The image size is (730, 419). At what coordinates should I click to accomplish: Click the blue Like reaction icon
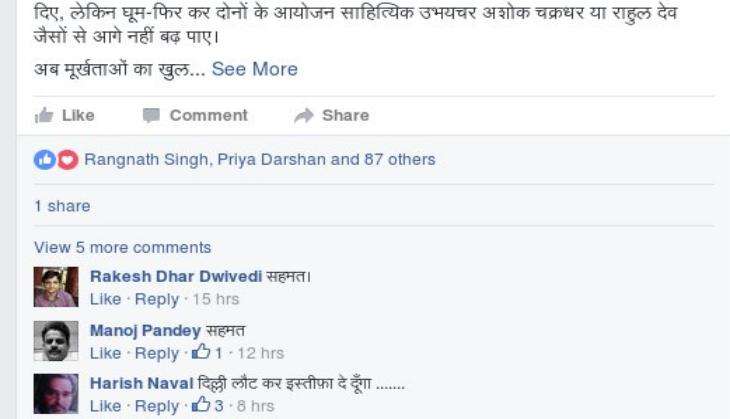[x=45, y=160]
